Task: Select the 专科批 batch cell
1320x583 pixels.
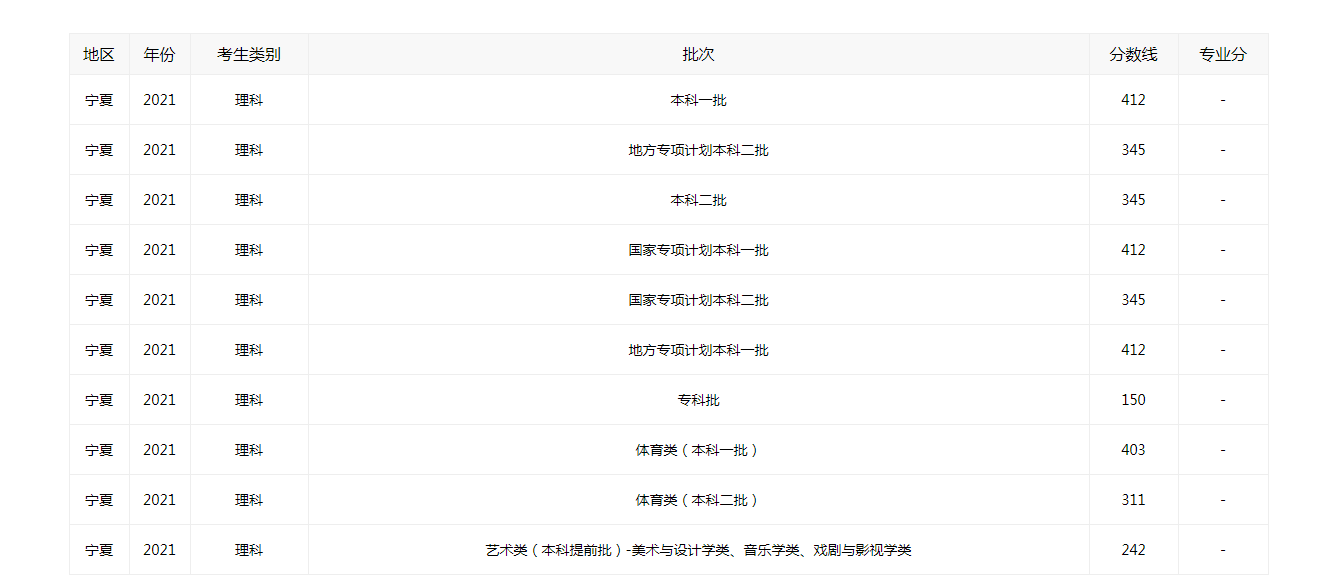Action: [x=699, y=400]
